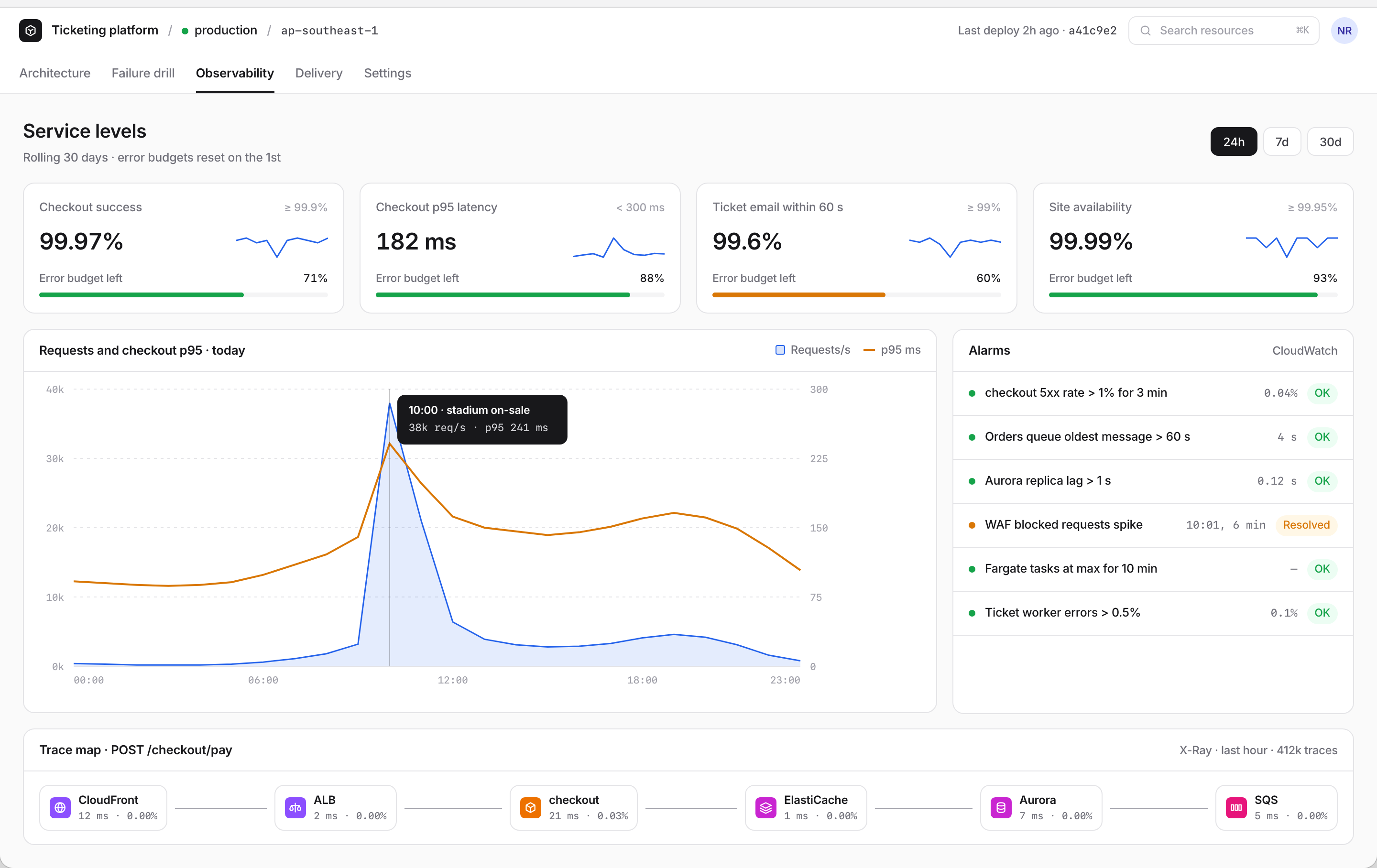Select the Orders queue oldest message alarm
The width and height of the screenshot is (1377, 868).
(1153, 437)
